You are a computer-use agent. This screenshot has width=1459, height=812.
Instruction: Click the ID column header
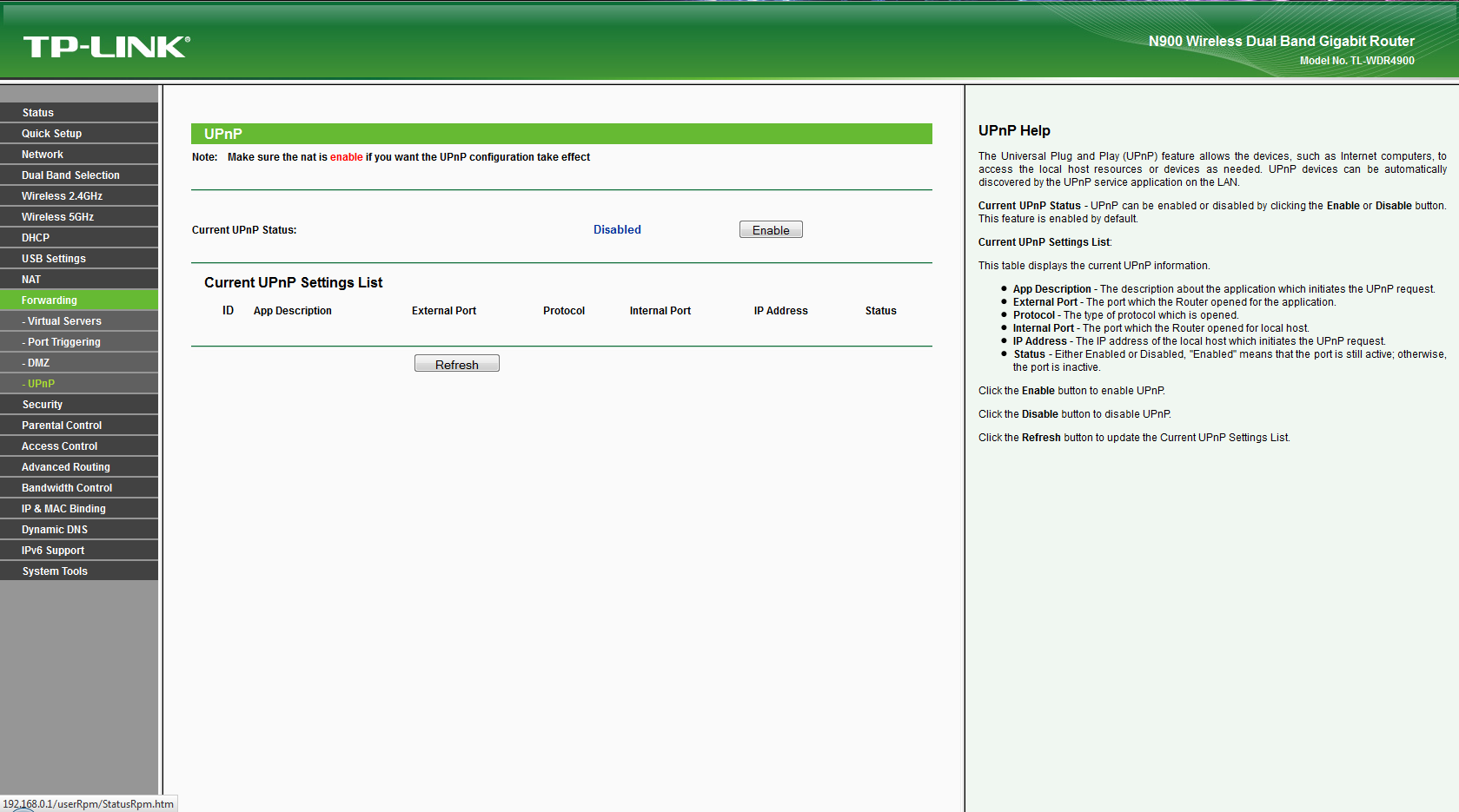coord(228,311)
